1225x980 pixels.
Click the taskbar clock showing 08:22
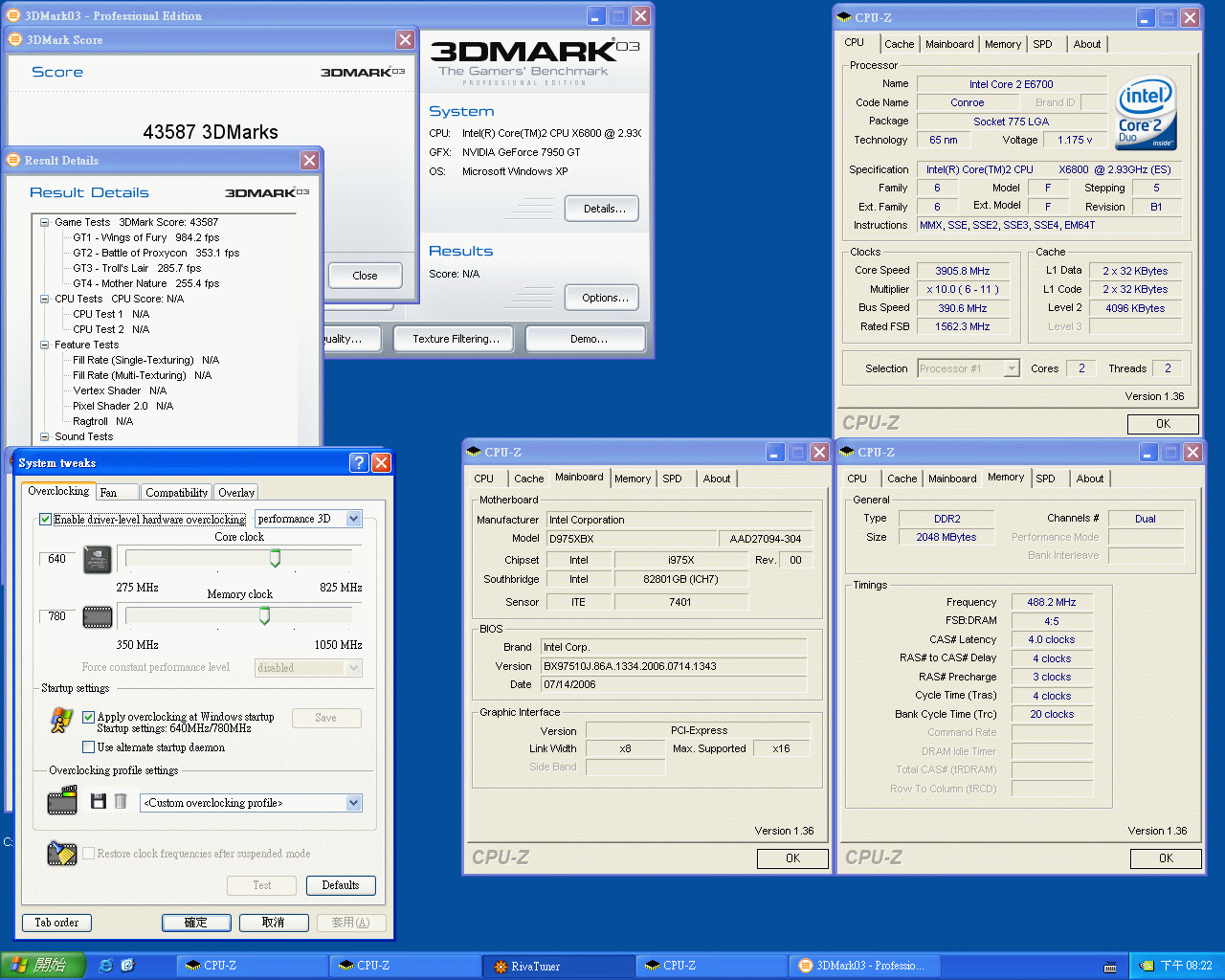pyautogui.click(x=1187, y=967)
